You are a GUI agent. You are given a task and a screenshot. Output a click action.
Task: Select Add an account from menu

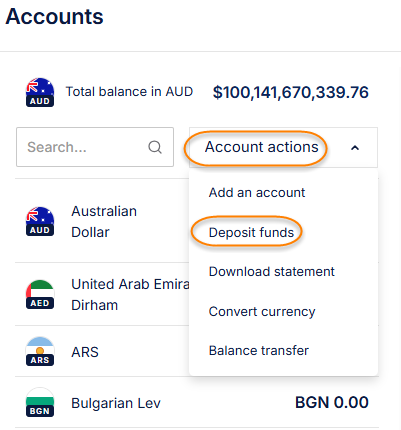(257, 193)
